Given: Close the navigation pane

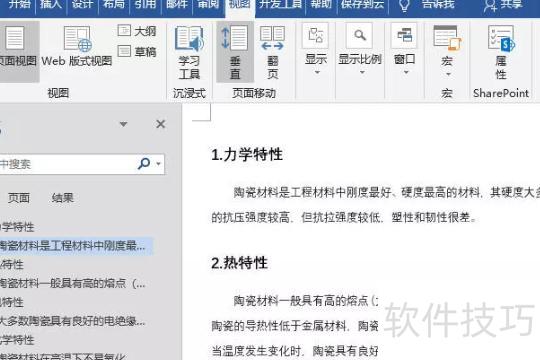Looking at the screenshot, I should click(160, 124).
